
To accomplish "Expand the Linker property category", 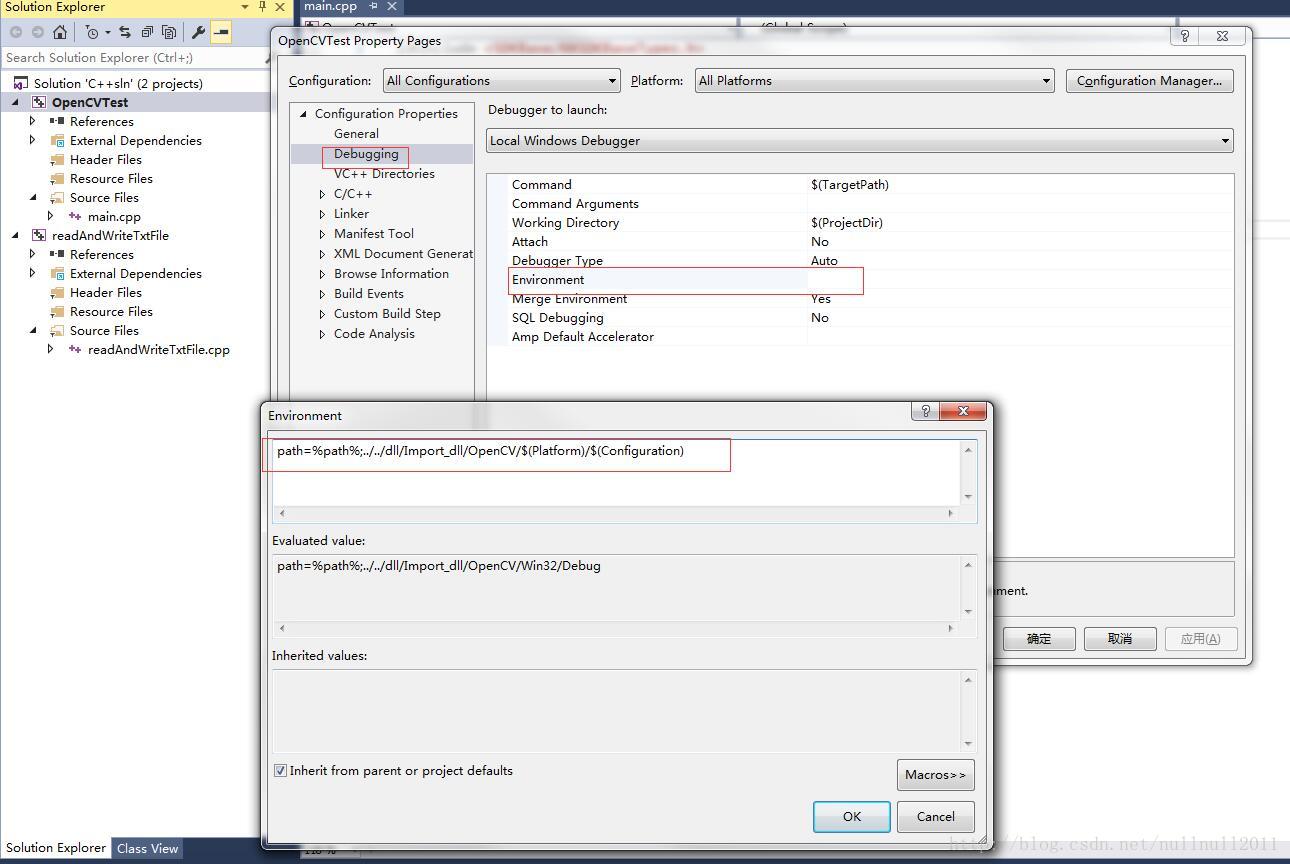I will [x=322, y=214].
